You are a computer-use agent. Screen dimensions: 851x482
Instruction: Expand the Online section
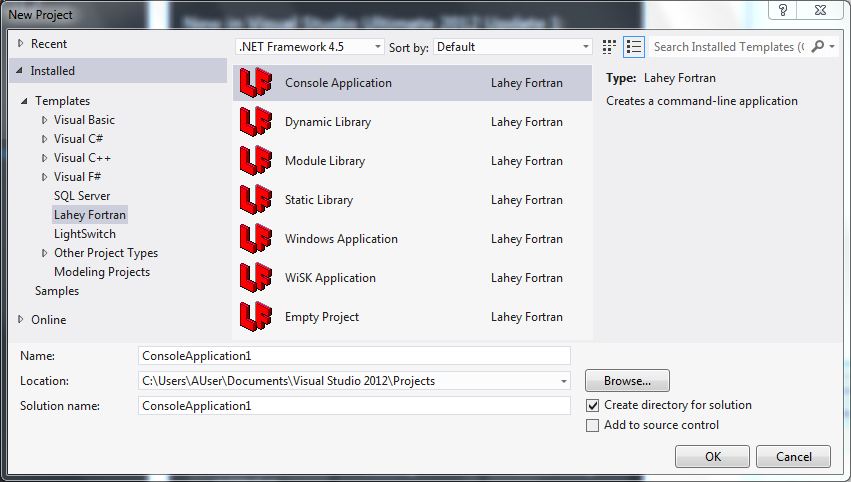21,319
